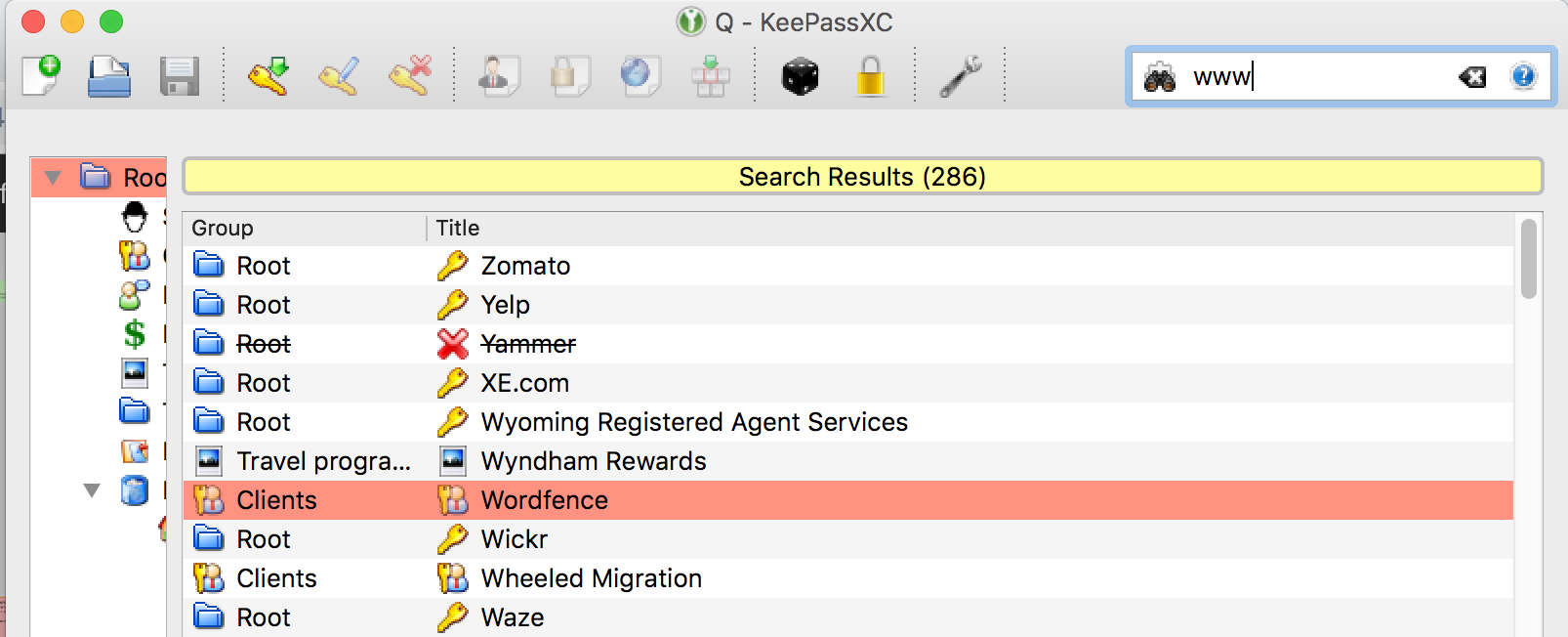Copy username using the toolbar icon

coord(498,76)
